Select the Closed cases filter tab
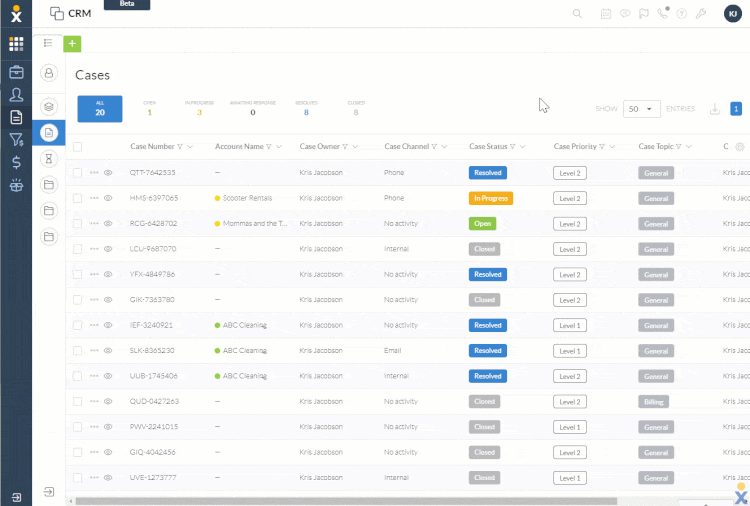The height and width of the screenshot is (506, 750). click(x=356, y=109)
